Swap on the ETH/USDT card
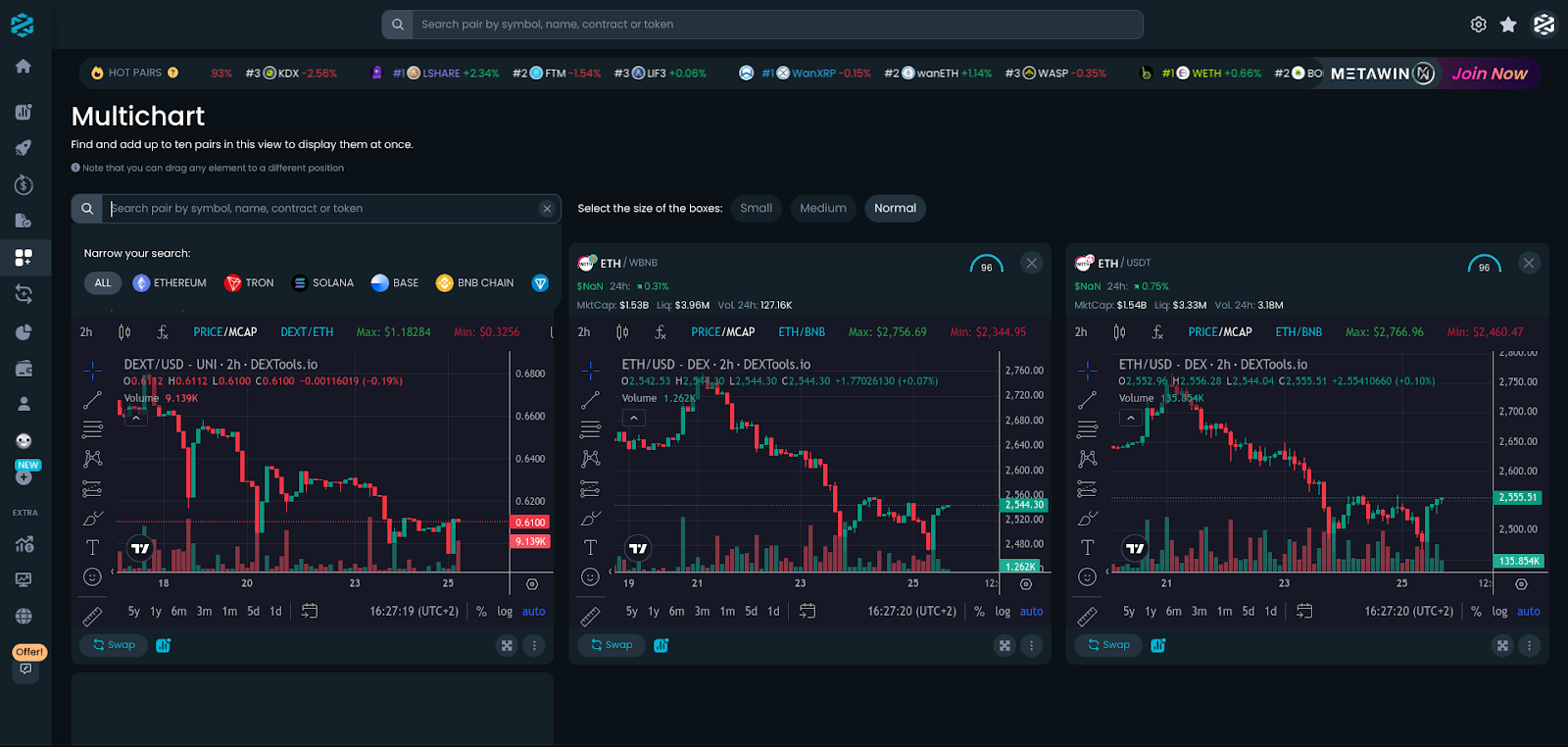 pos(1108,645)
